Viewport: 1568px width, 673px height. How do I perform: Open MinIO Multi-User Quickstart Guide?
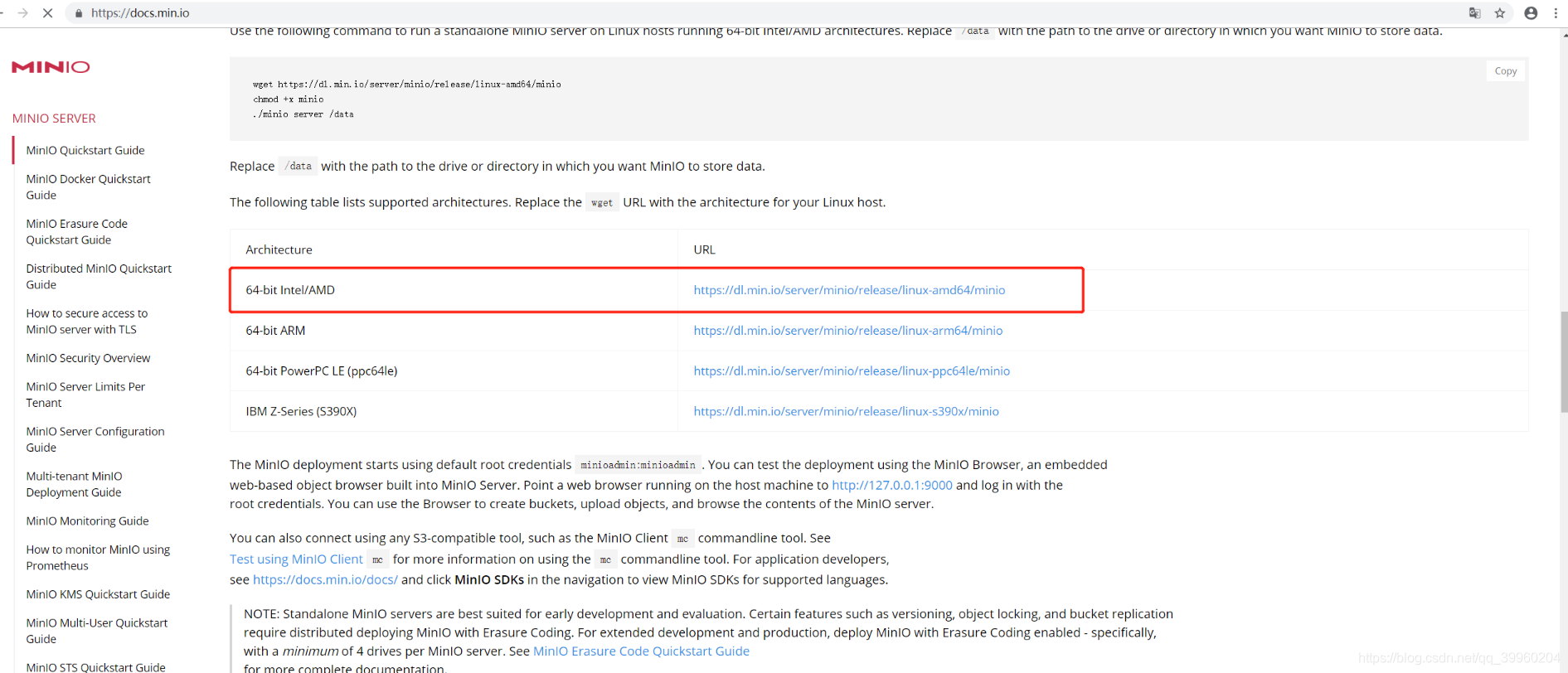click(x=97, y=631)
